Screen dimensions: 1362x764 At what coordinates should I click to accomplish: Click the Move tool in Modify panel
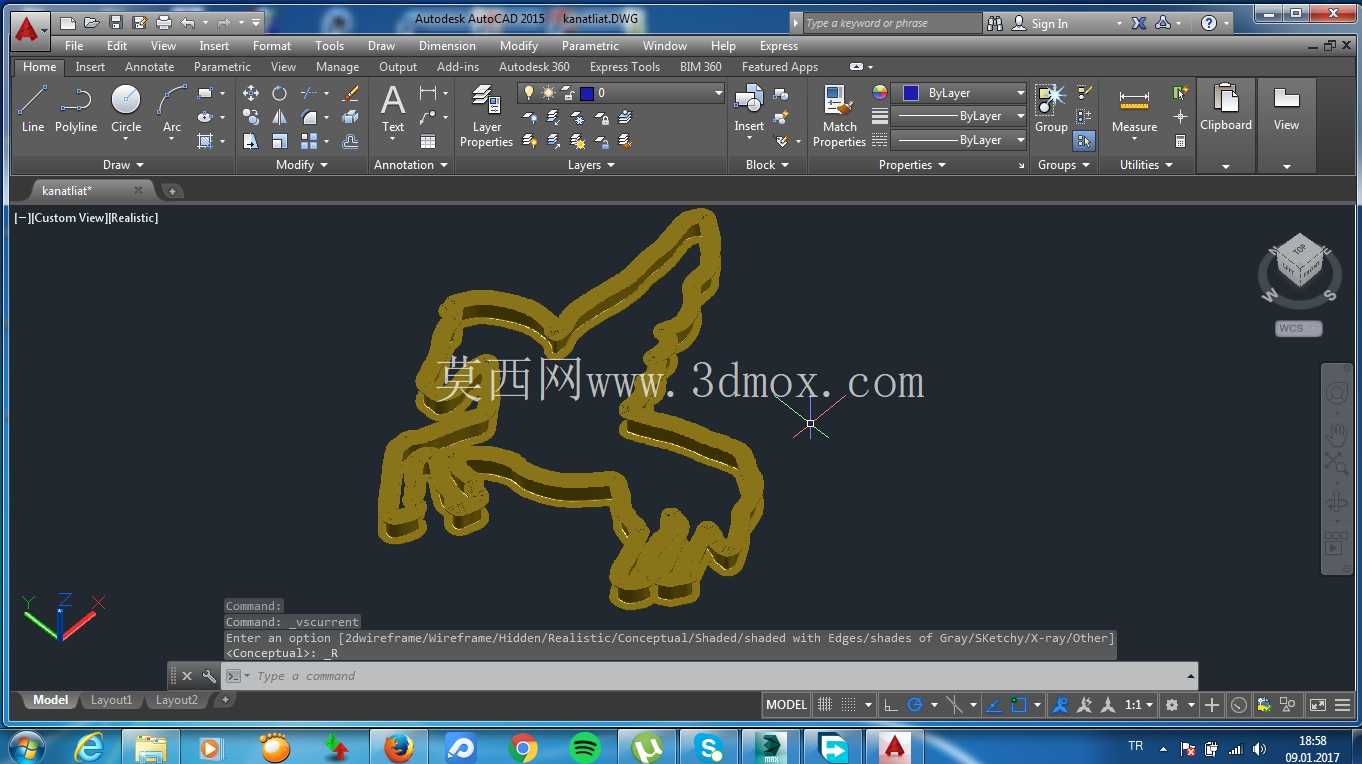click(251, 93)
